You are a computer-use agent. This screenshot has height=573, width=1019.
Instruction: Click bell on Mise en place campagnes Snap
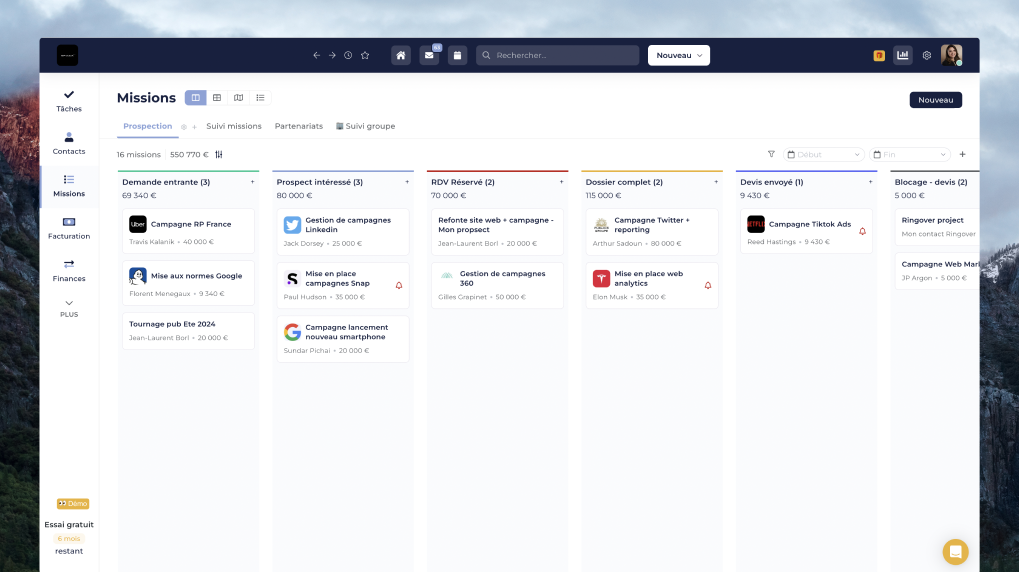(x=399, y=285)
